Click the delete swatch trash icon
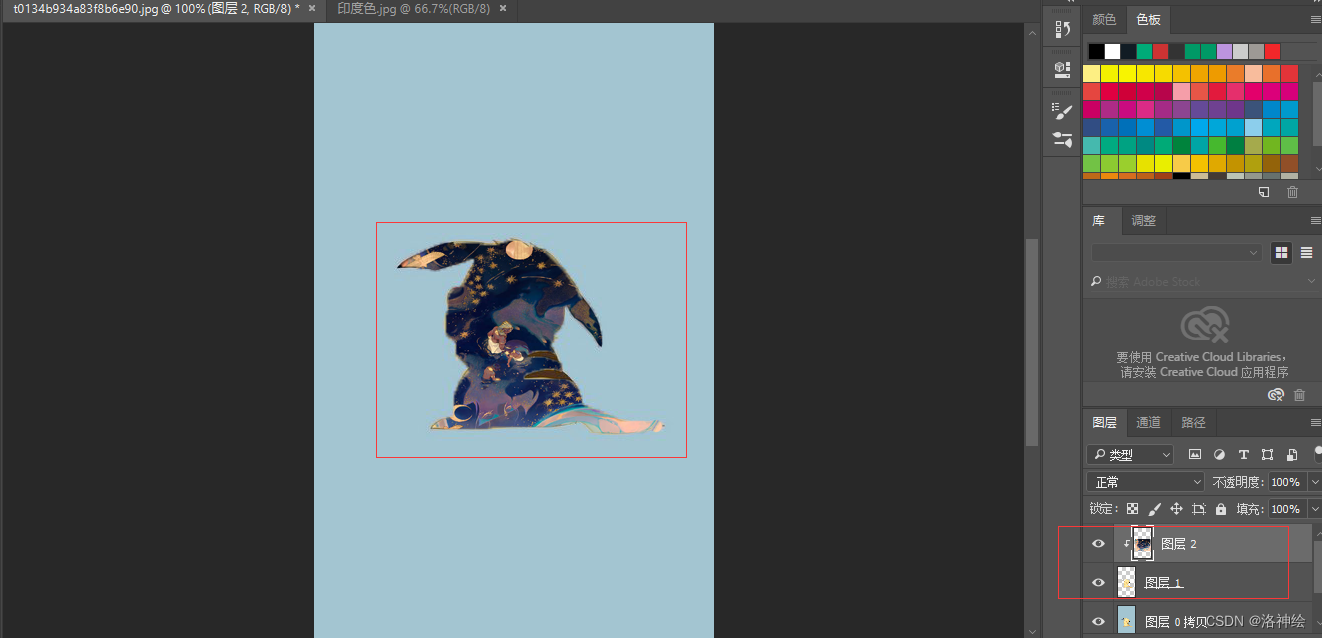 click(x=1292, y=192)
